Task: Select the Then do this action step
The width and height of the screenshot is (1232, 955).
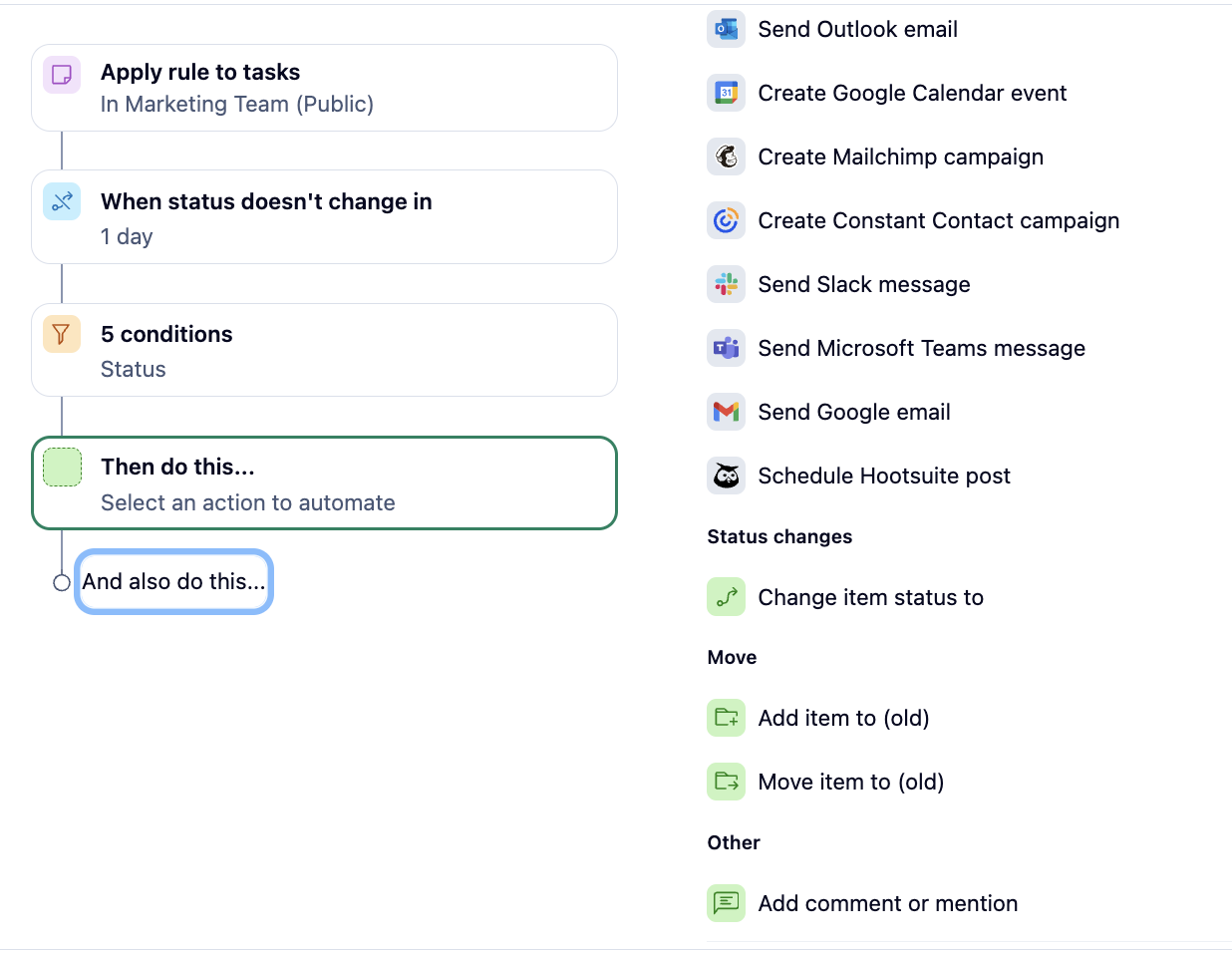Action: coord(324,483)
